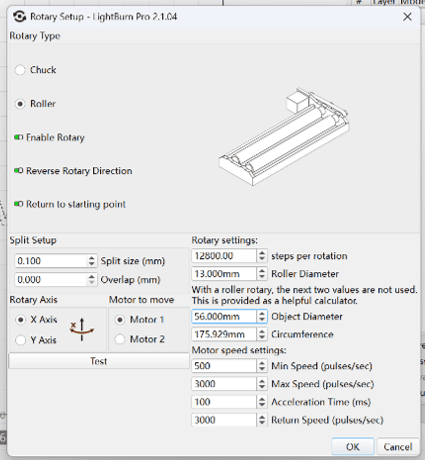Viewport: 425px width, 460px height.
Task: Confirm settings with OK button
Action: 353,447
